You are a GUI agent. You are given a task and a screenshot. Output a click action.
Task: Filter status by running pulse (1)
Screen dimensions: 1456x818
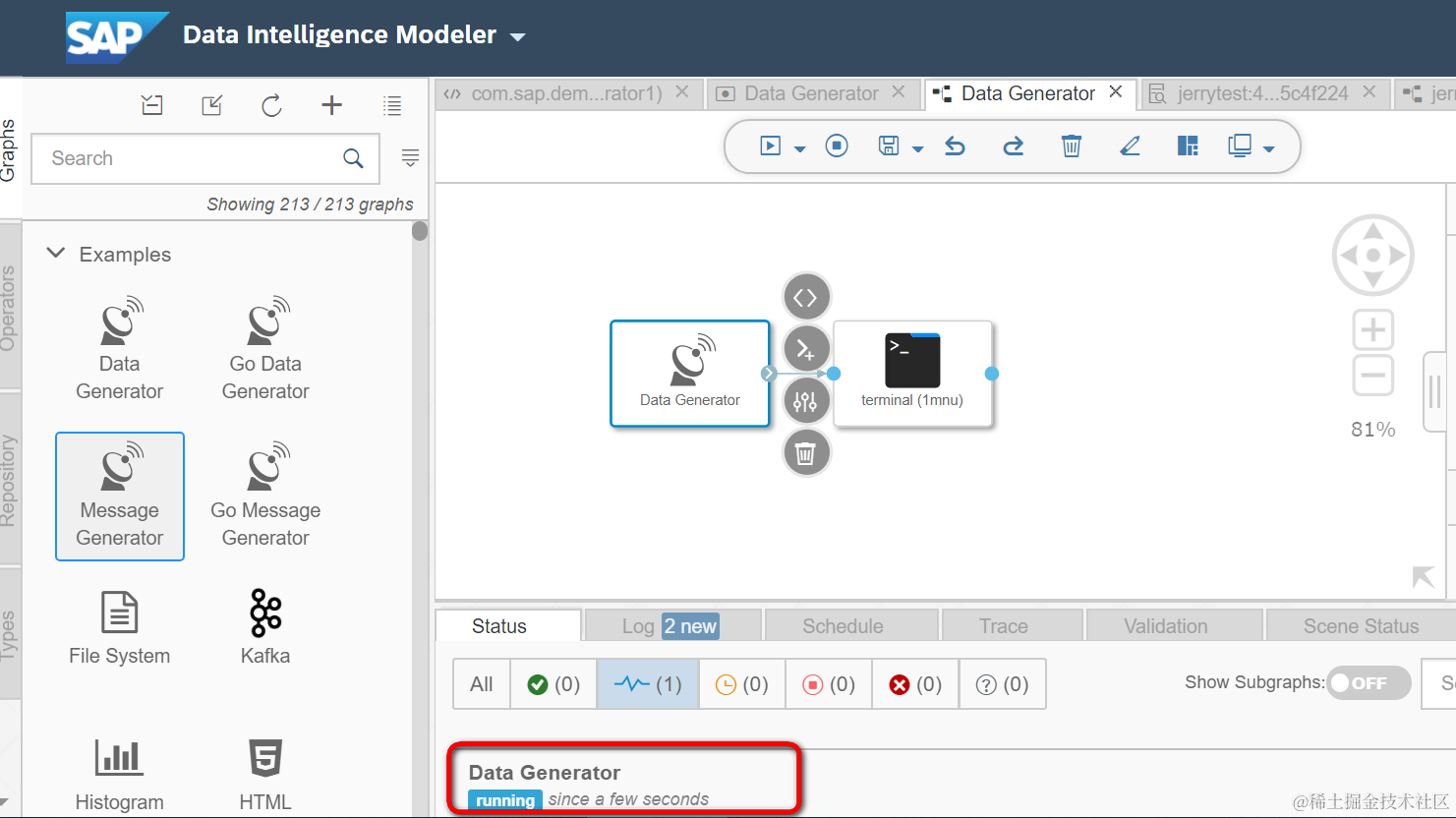pyautogui.click(x=648, y=684)
